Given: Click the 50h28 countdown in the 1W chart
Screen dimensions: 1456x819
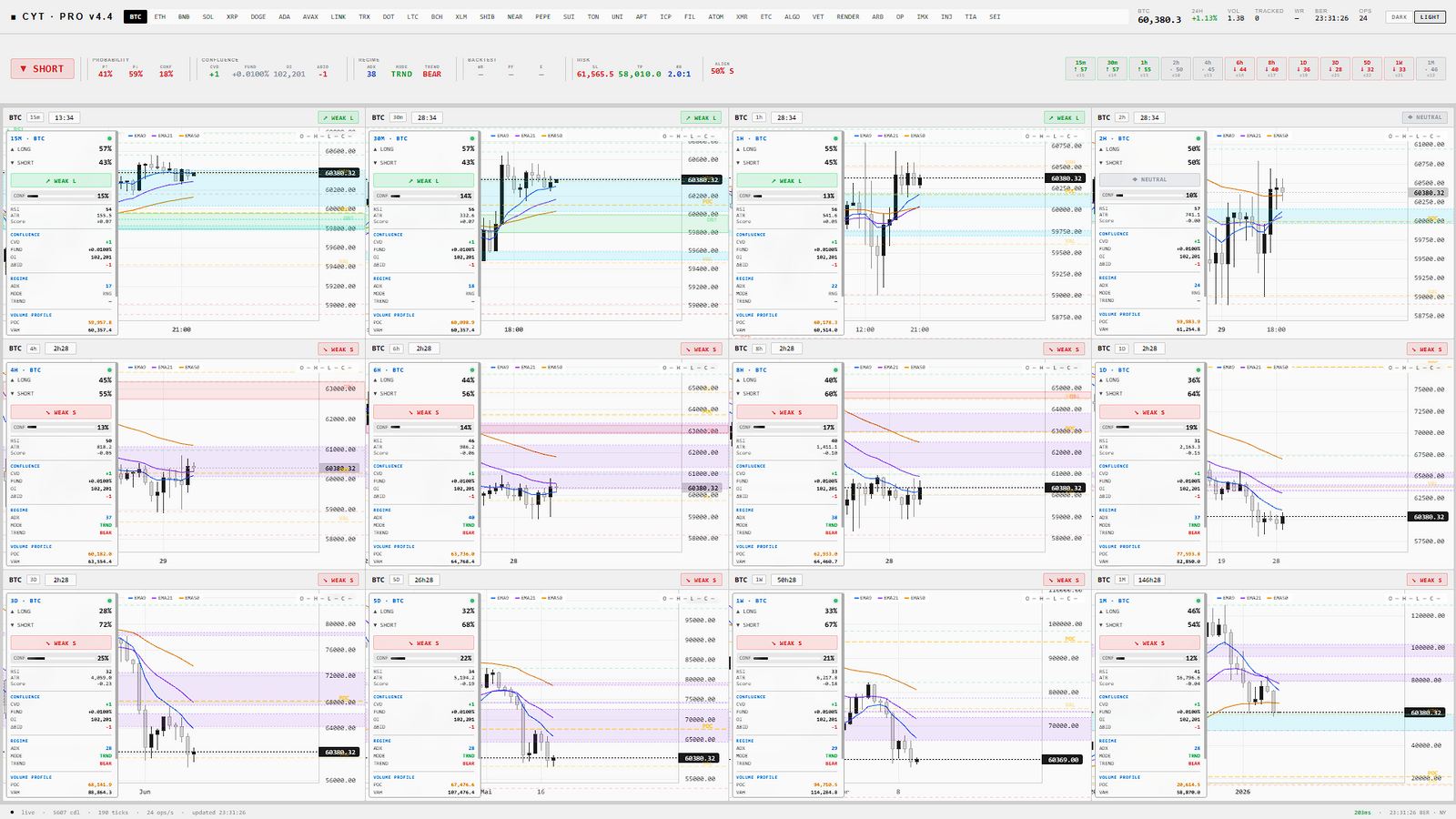Looking at the screenshot, I should [x=787, y=580].
